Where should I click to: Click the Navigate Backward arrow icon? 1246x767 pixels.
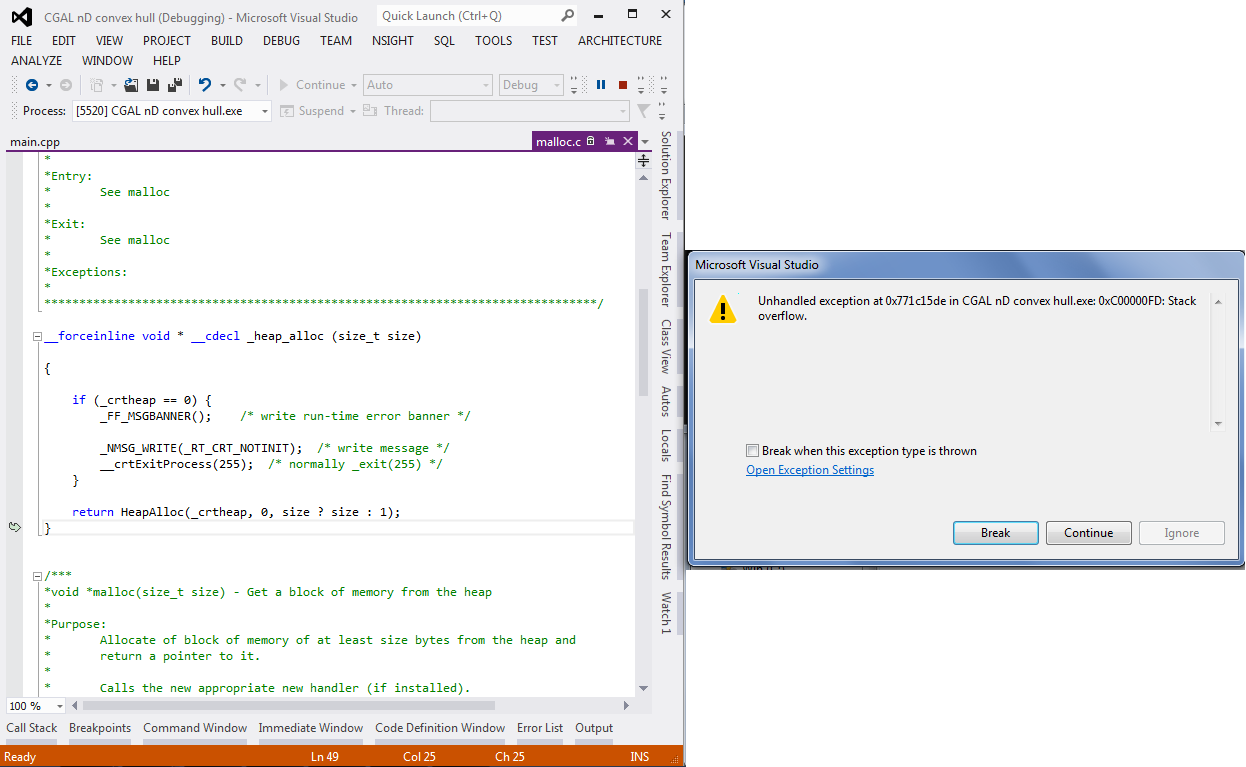click(x=31, y=85)
